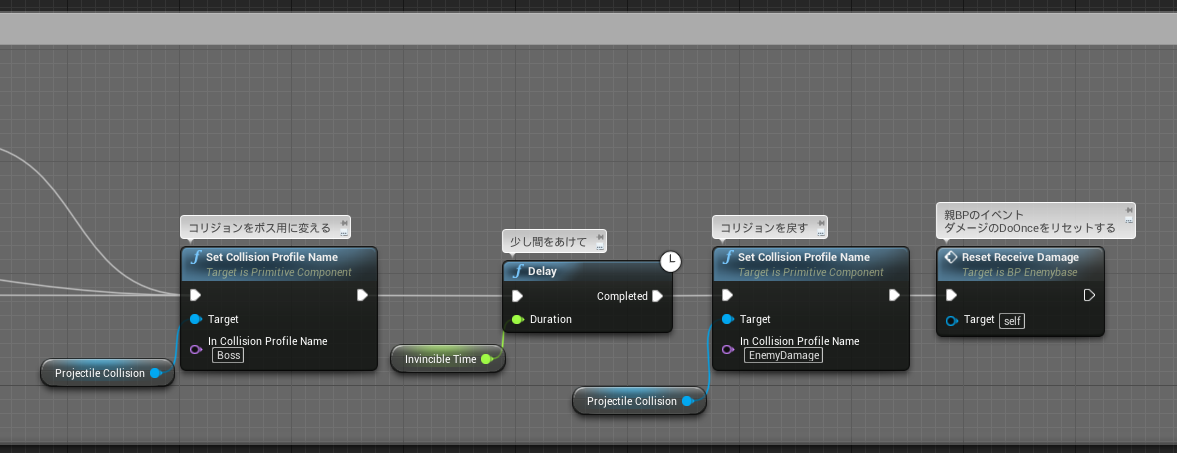Click exec input pin of EnemyDamage collision node
This screenshot has height=453, width=1177.
pyautogui.click(x=727, y=295)
